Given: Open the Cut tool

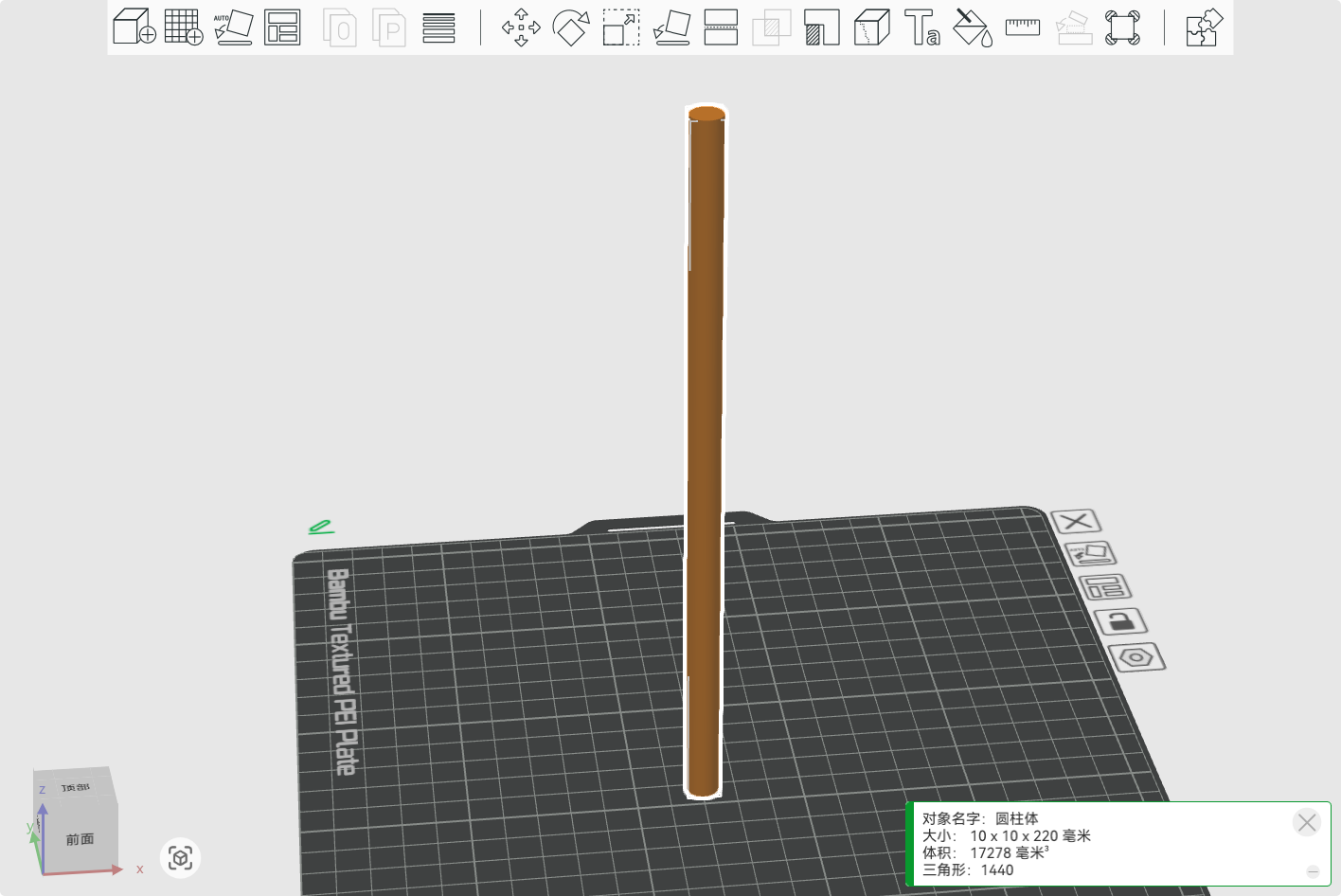Looking at the screenshot, I should [x=721, y=27].
